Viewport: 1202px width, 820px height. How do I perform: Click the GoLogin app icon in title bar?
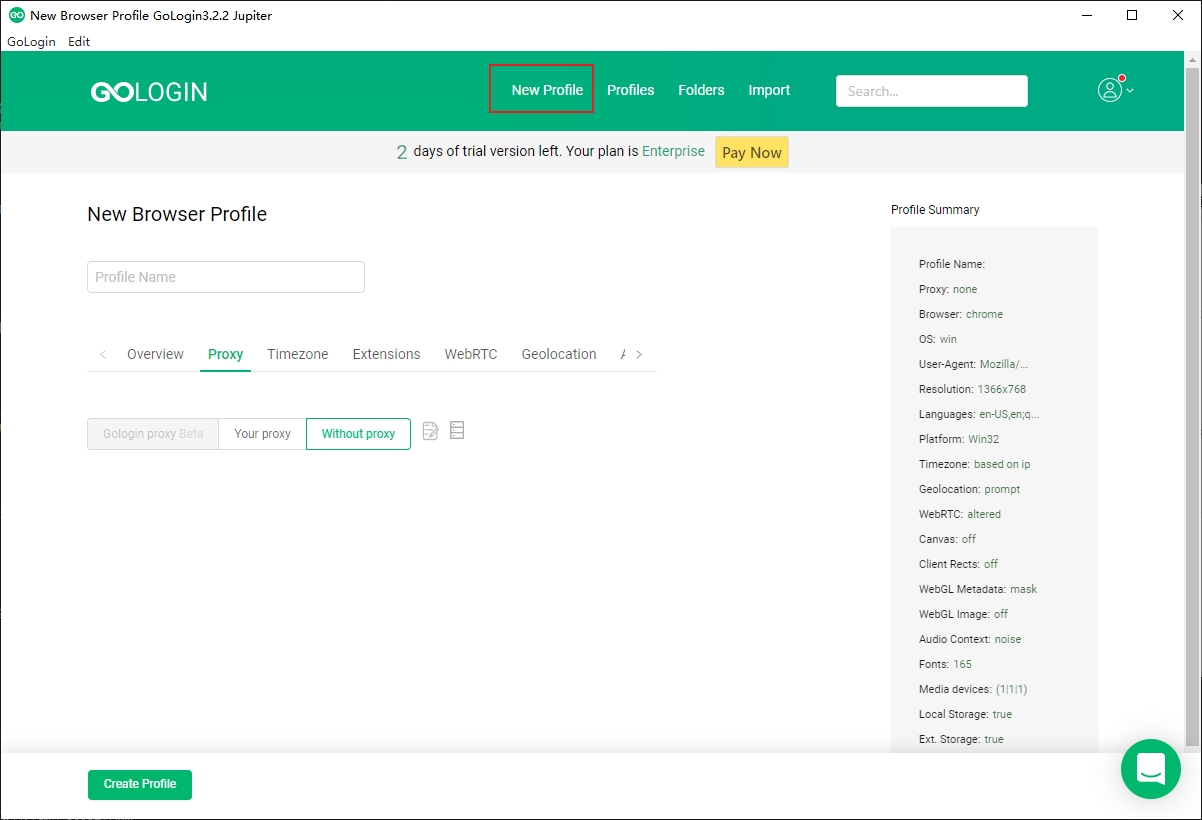pos(16,15)
